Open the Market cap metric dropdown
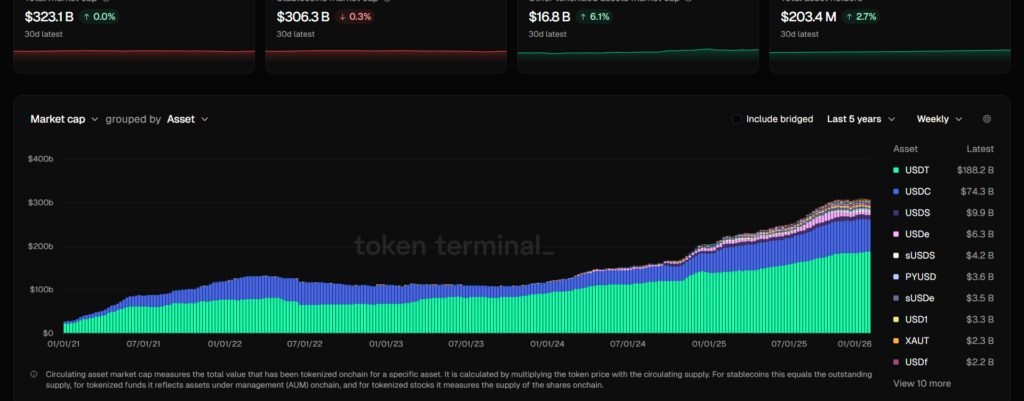Image resolution: width=1024 pixels, height=401 pixels. [64, 119]
